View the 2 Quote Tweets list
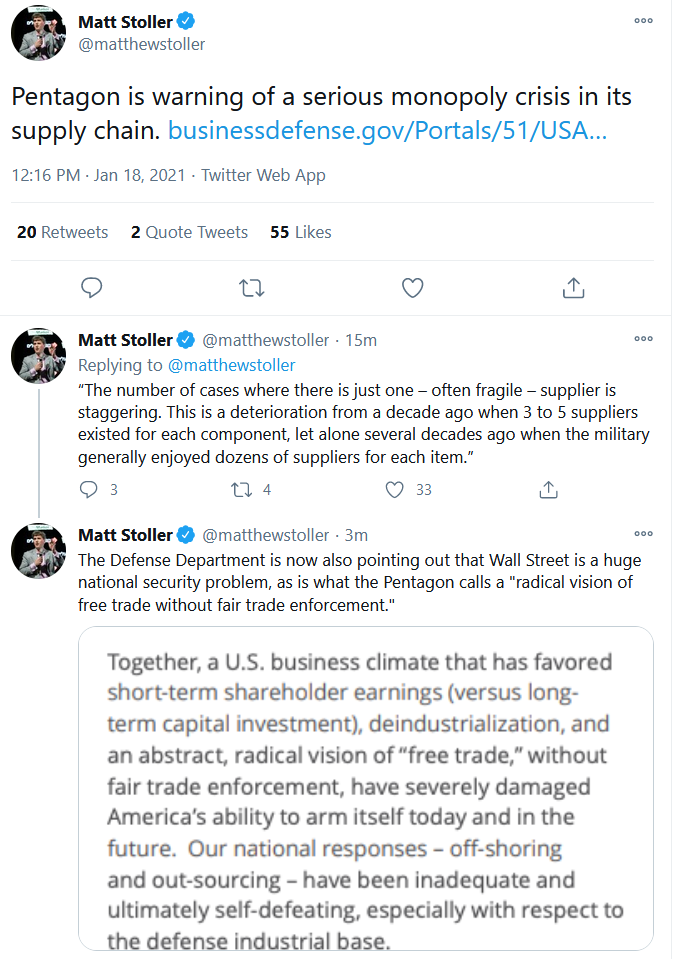The height and width of the screenshot is (959, 673). (189, 232)
